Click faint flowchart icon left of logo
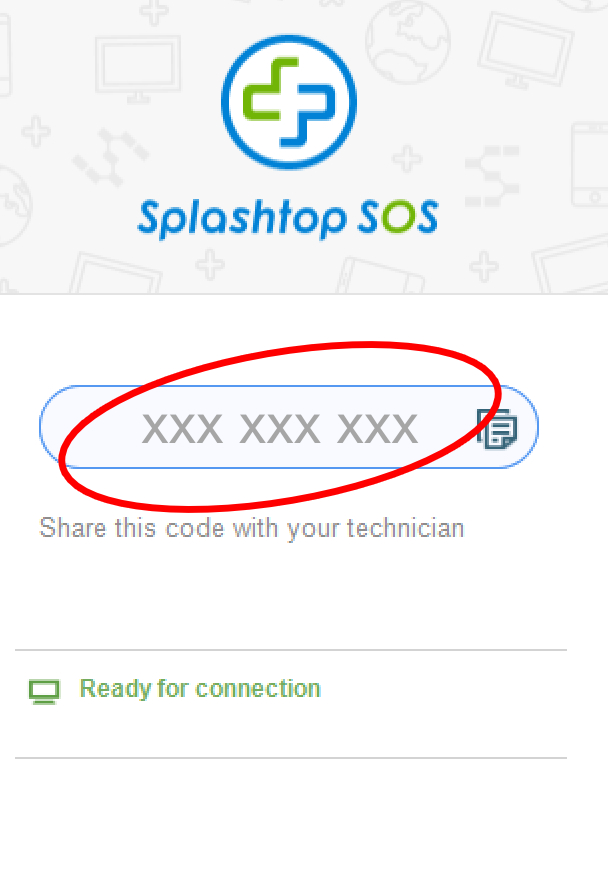This screenshot has width=608, height=886. (x=110, y=158)
